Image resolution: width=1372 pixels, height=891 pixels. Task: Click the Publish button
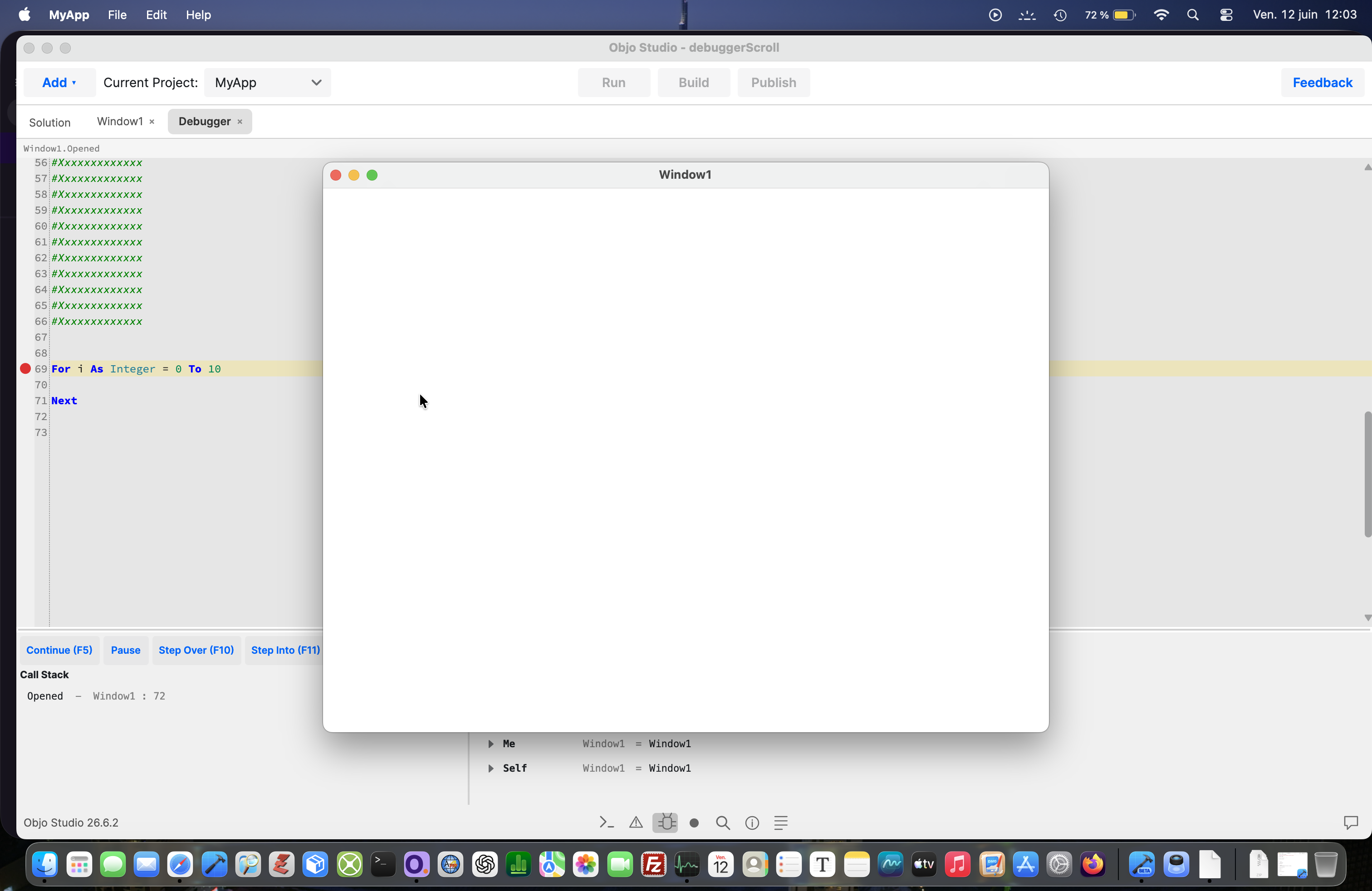(774, 83)
